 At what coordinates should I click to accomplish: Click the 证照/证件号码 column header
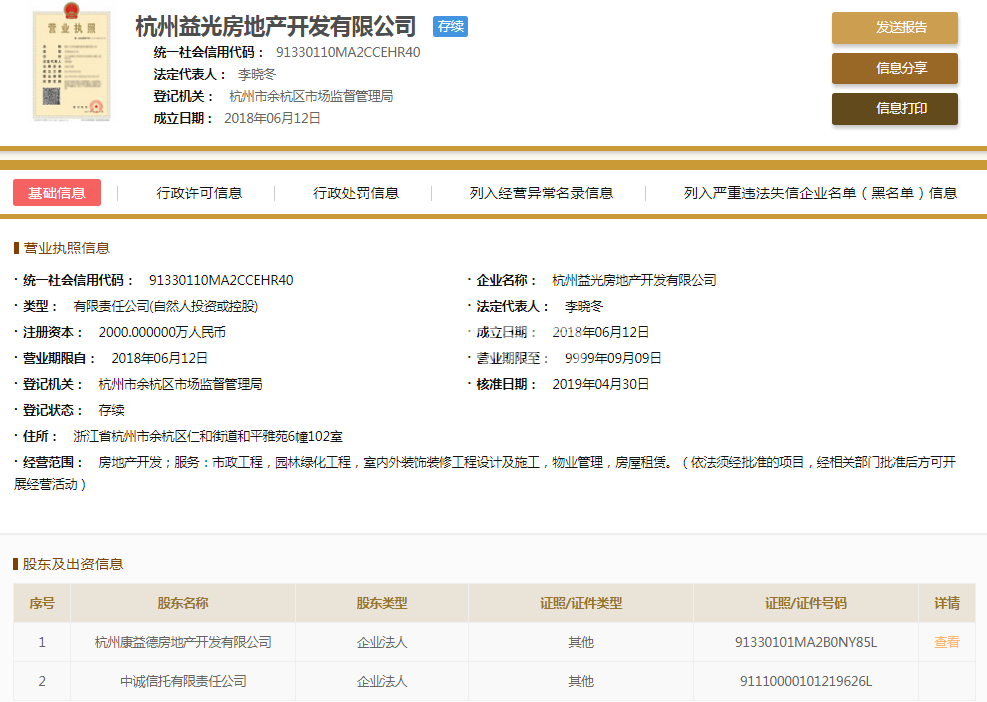point(806,603)
